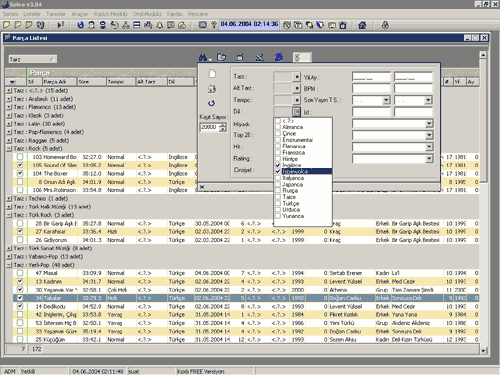Increase Kayıt Sayısı with stepper up arrow
Image resolution: width=500 pixels, height=375 pixels.
(x=223, y=125)
